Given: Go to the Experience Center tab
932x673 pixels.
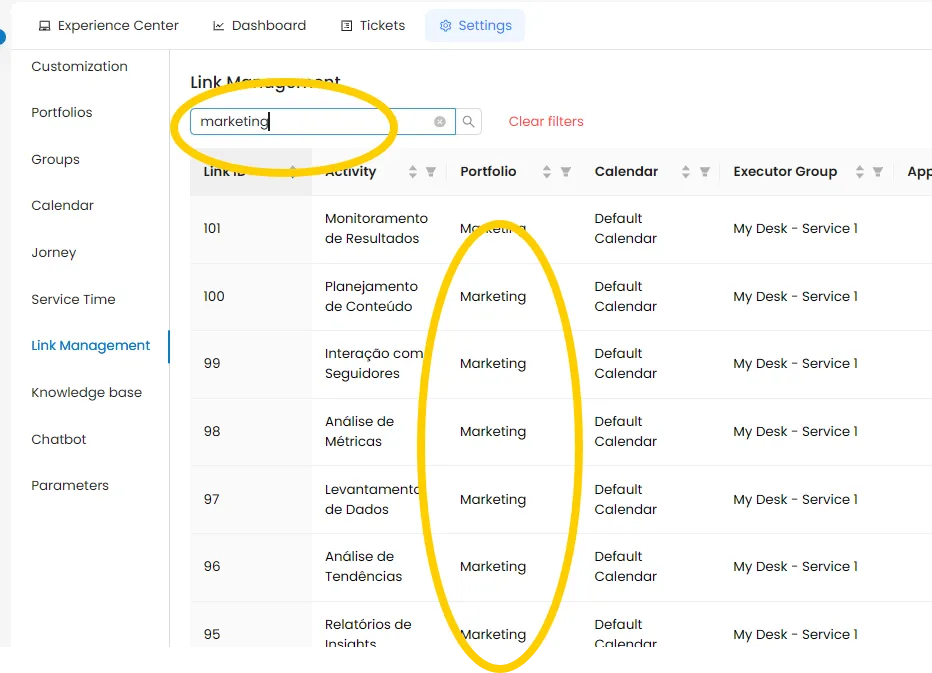Looking at the screenshot, I should 109,26.
